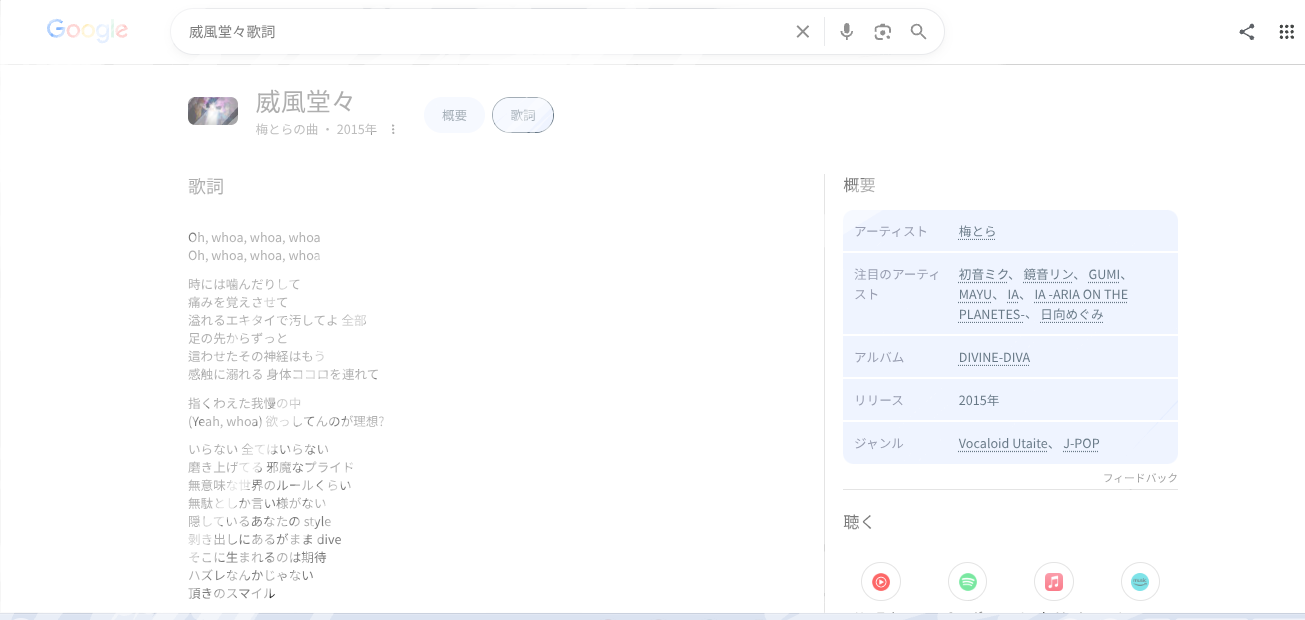The image size is (1305, 620).
Task: Click the 概要 panel heading
Action: pyautogui.click(x=860, y=185)
